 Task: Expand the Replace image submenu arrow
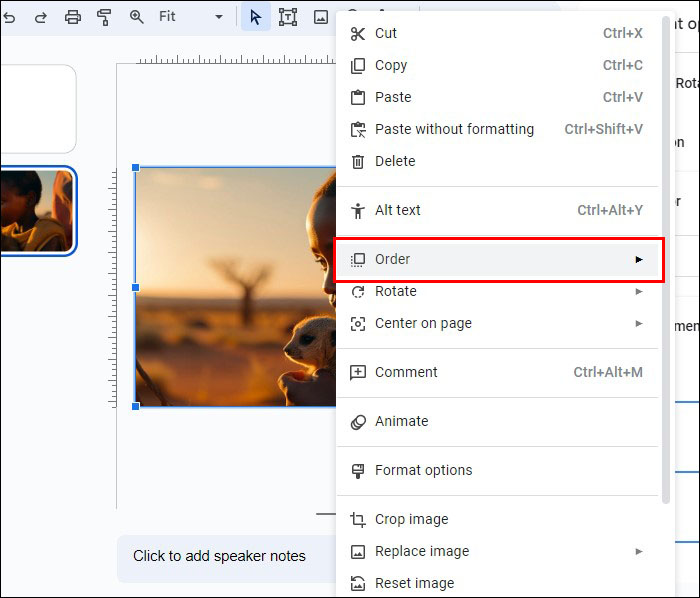click(639, 552)
